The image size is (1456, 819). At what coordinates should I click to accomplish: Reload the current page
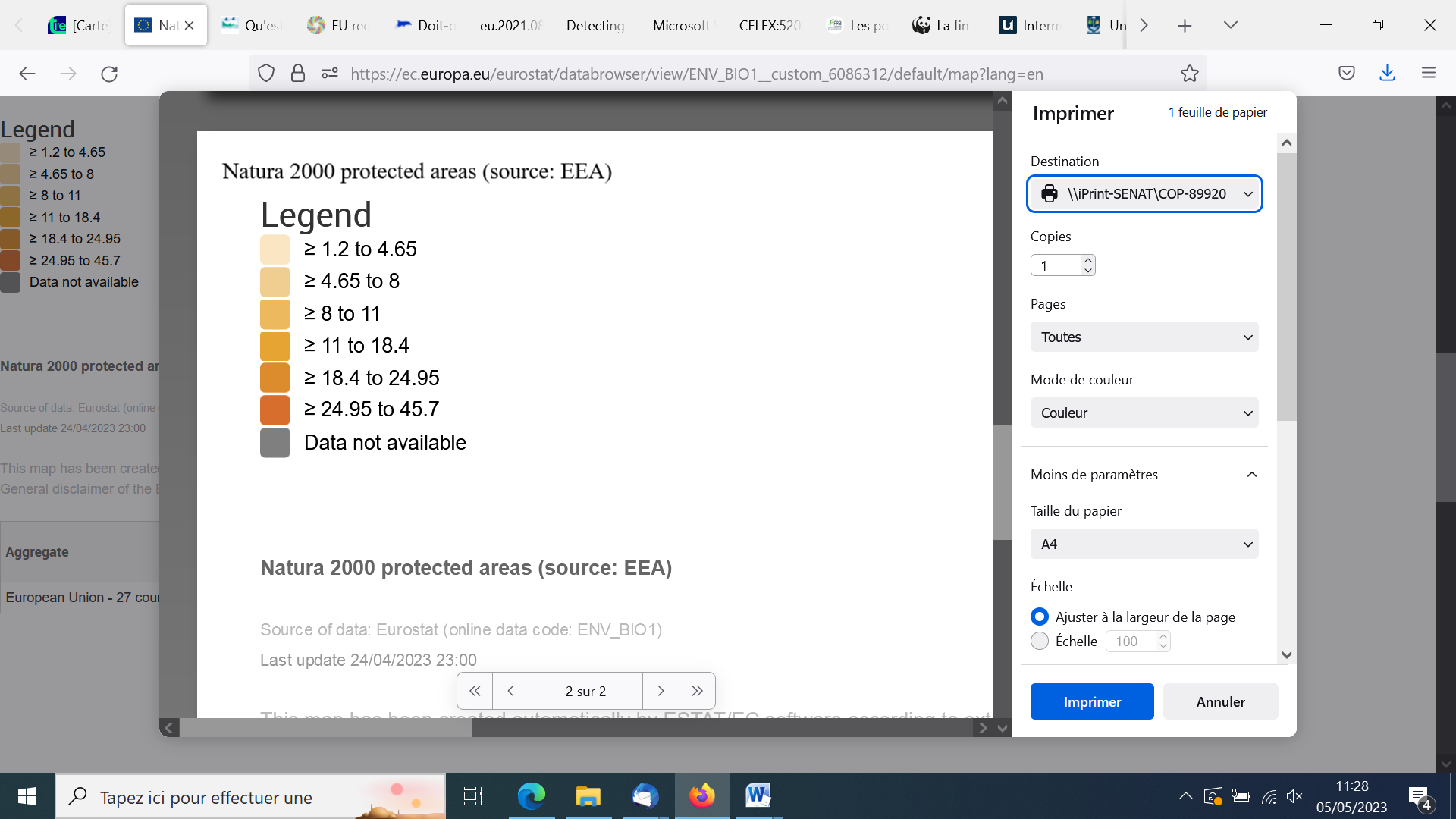109,74
